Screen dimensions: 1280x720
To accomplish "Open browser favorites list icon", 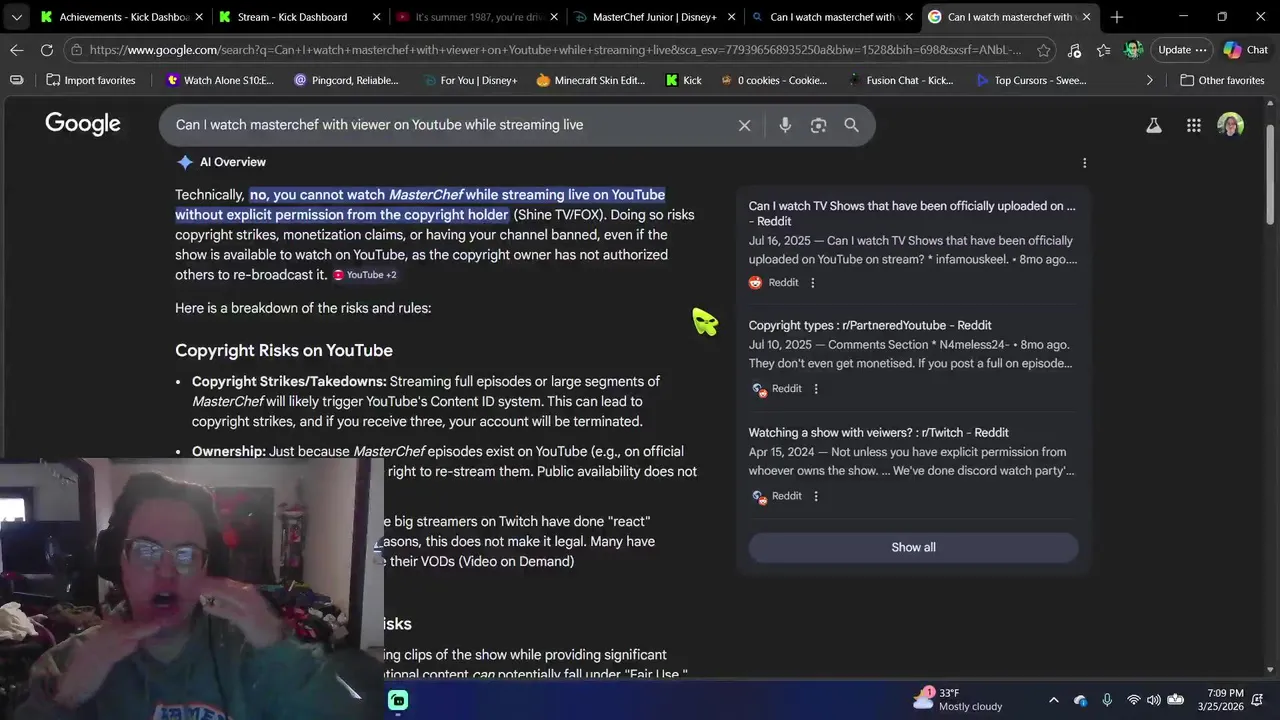I will pos(1103,50).
